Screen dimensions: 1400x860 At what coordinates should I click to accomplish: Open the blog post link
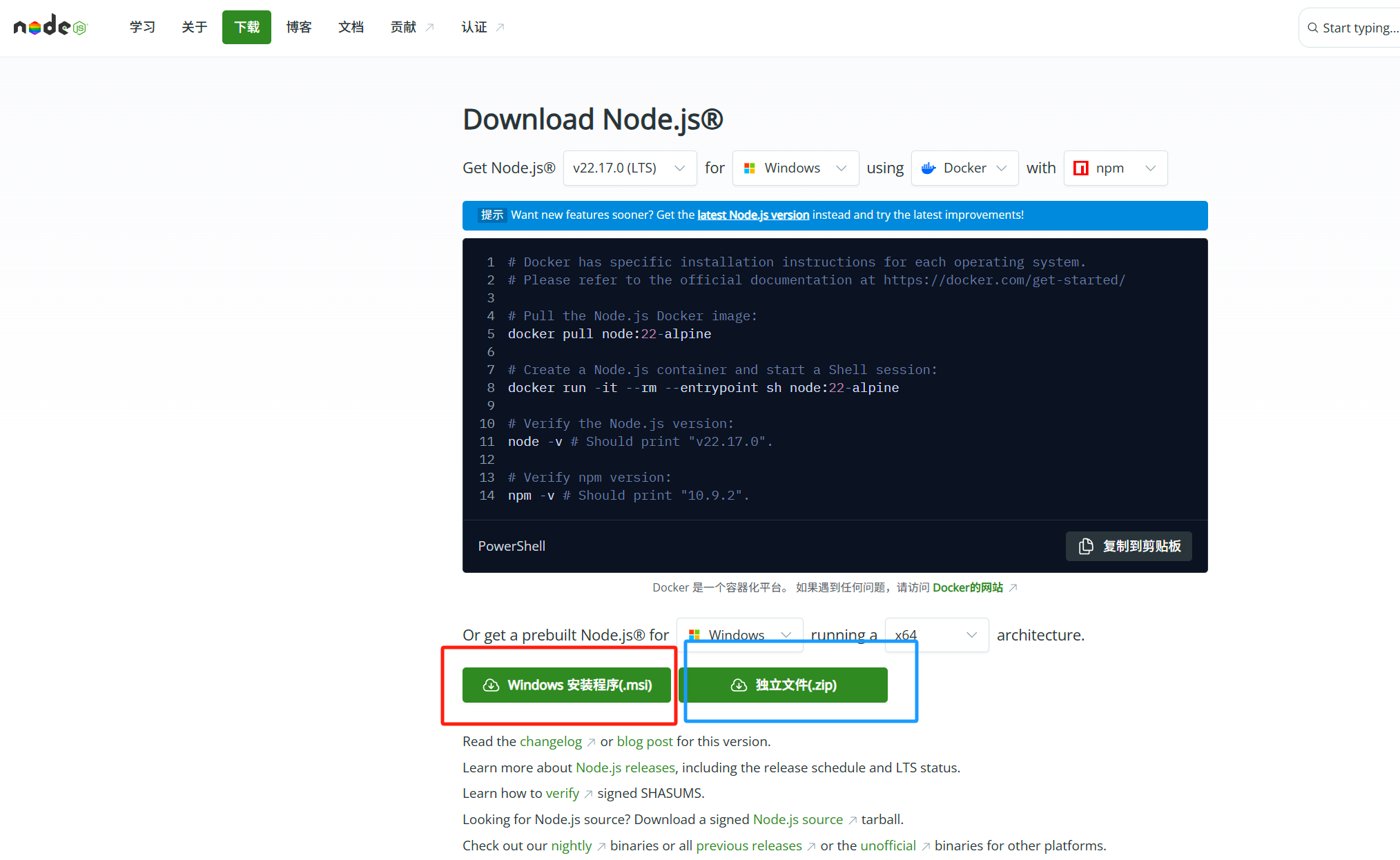645,741
